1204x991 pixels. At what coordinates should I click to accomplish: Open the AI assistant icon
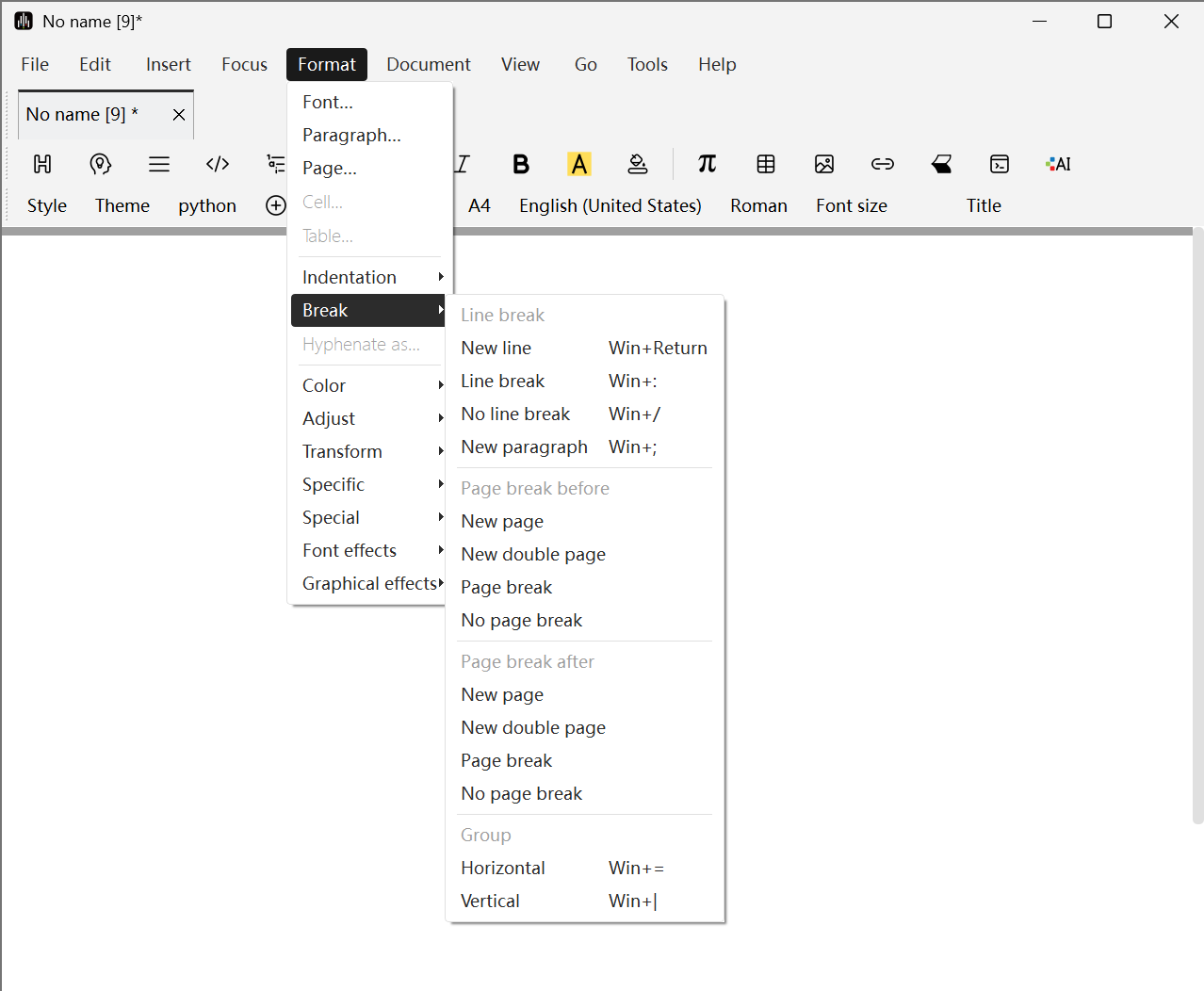[x=1058, y=164]
